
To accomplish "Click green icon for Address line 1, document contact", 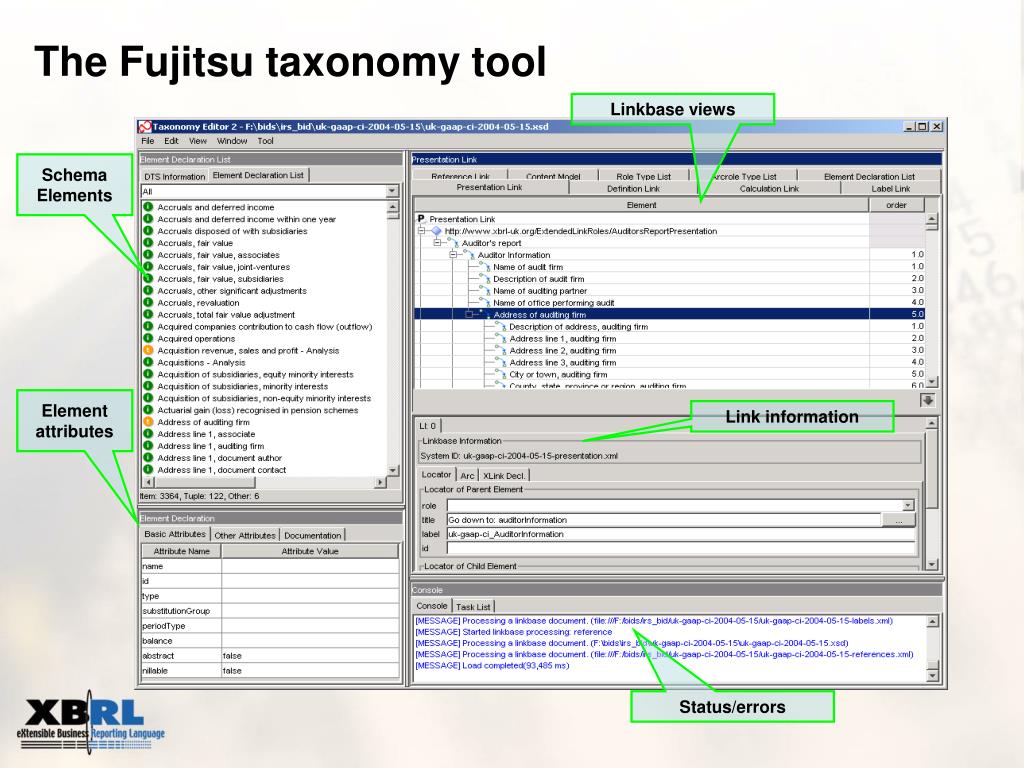I will tap(148, 470).
